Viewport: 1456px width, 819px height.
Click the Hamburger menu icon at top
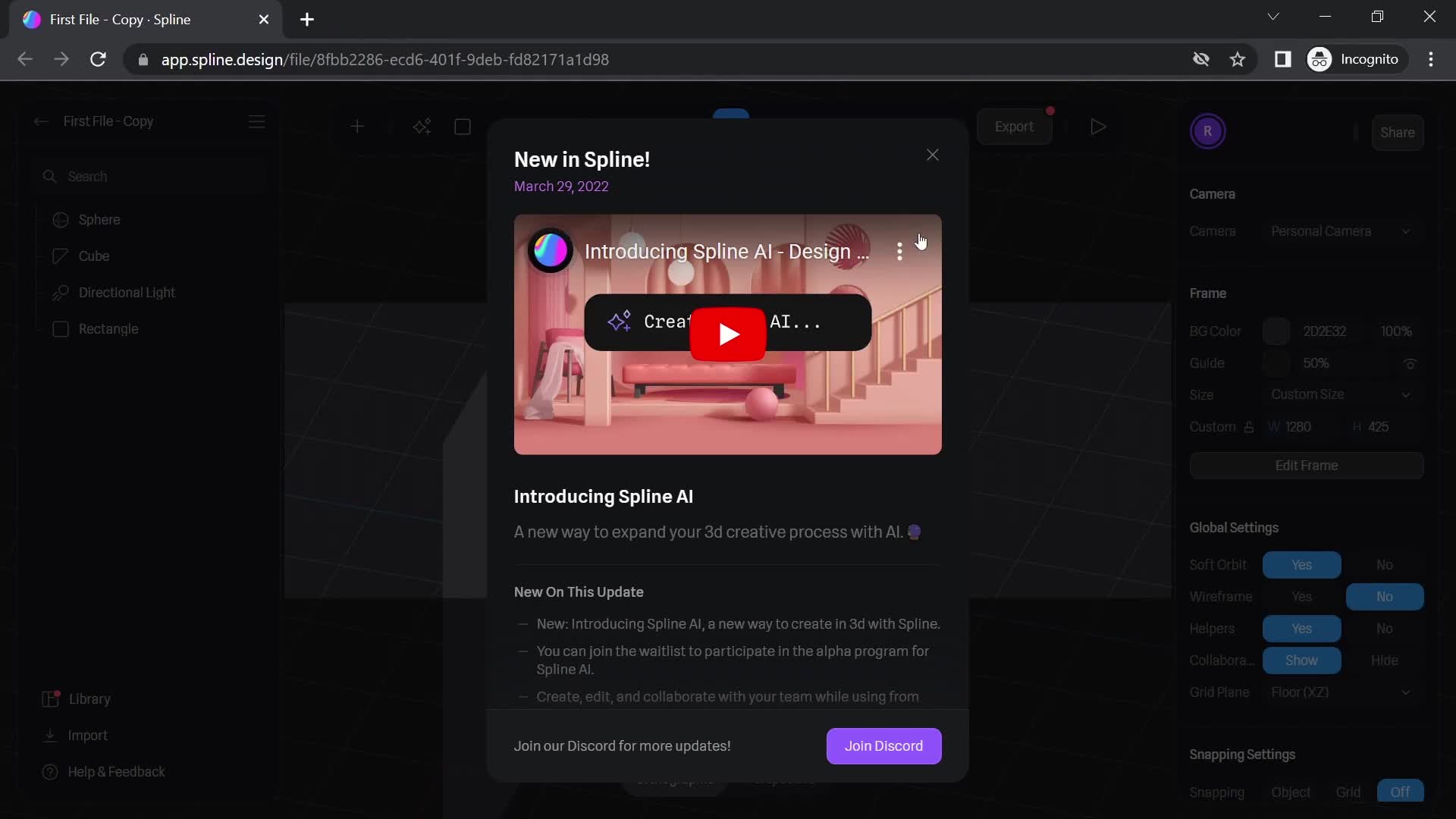(x=257, y=120)
